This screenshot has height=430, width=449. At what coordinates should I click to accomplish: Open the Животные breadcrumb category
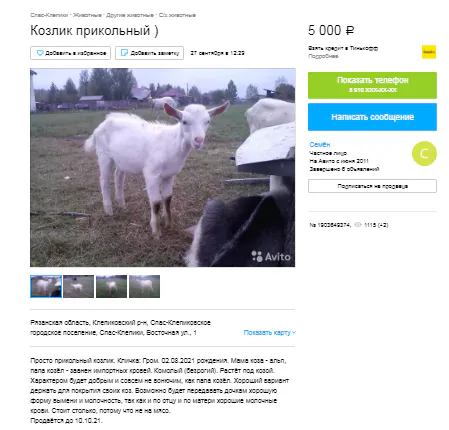[87, 15]
